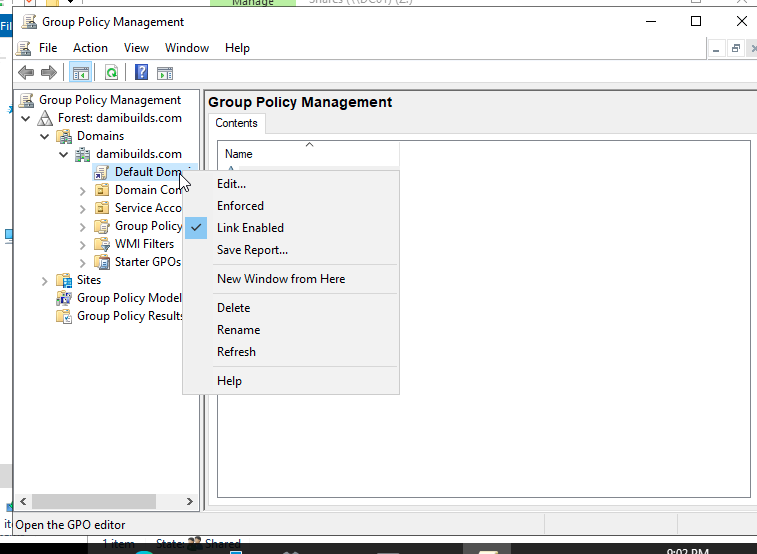Viewport: 757px width, 554px height.
Task: Select the Group Policy Modeling tree item
Action: tap(129, 298)
